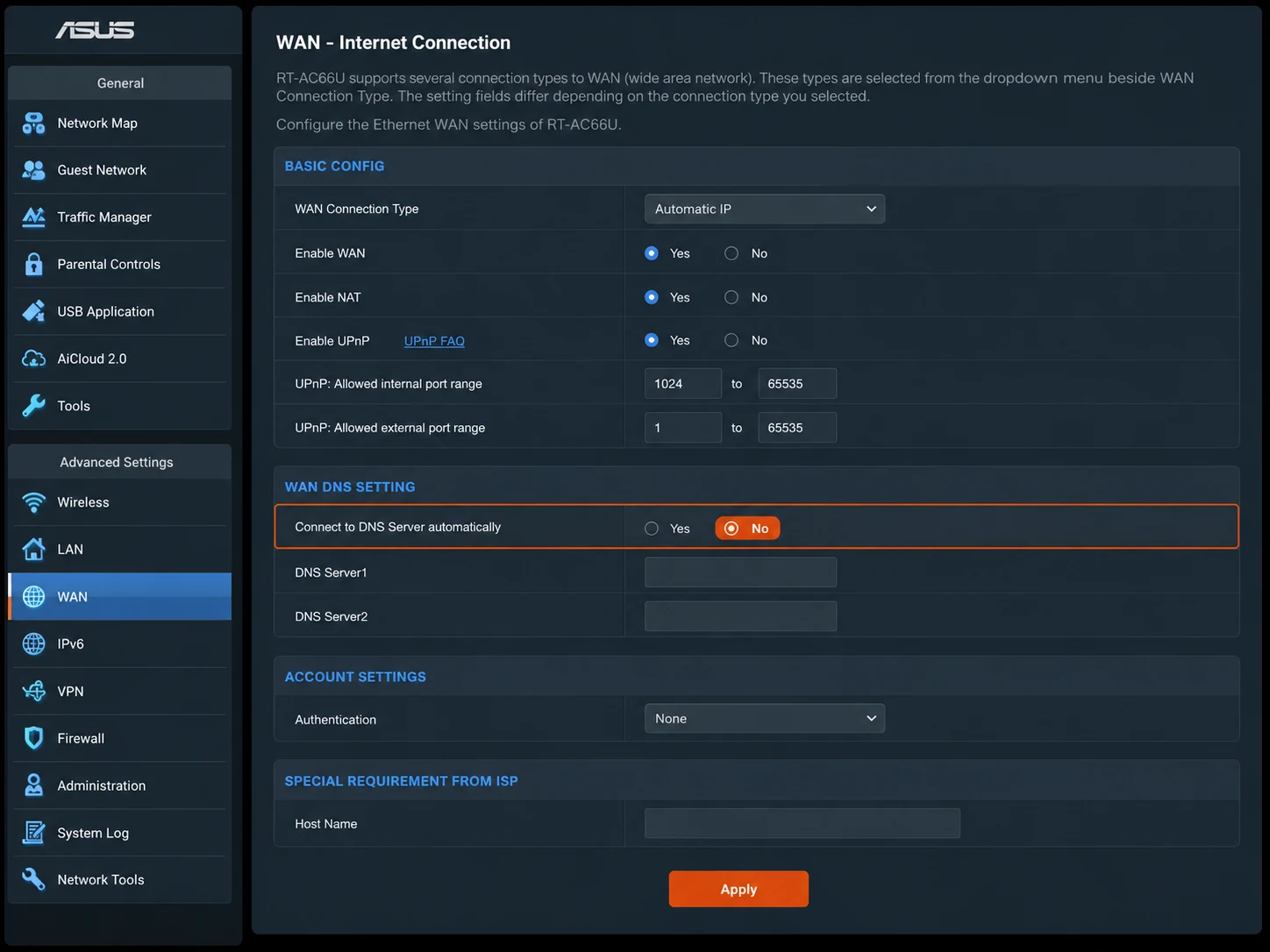Image resolution: width=1270 pixels, height=952 pixels.
Task: Click the BASIC CONFIG section heading
Action: 334,167
